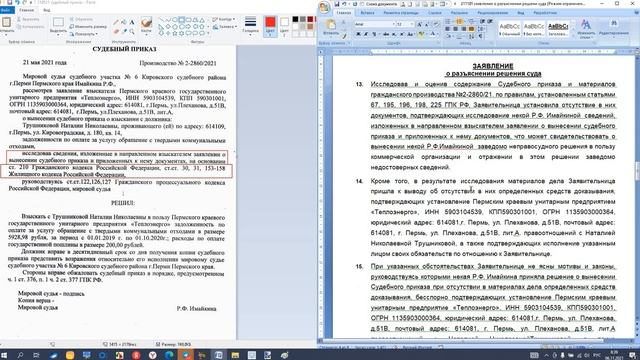Viewport: 640px width, 360px height.
Task: Select Цвет 1 red swatch in Paint
Action: click(x=270, y=26)
